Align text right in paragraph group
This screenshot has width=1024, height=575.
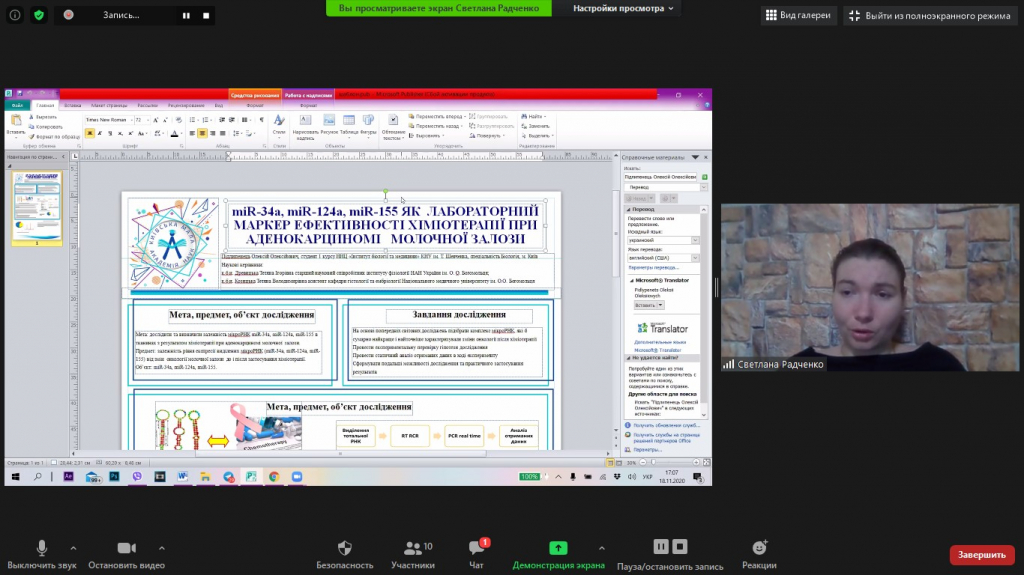pos(212,133)
